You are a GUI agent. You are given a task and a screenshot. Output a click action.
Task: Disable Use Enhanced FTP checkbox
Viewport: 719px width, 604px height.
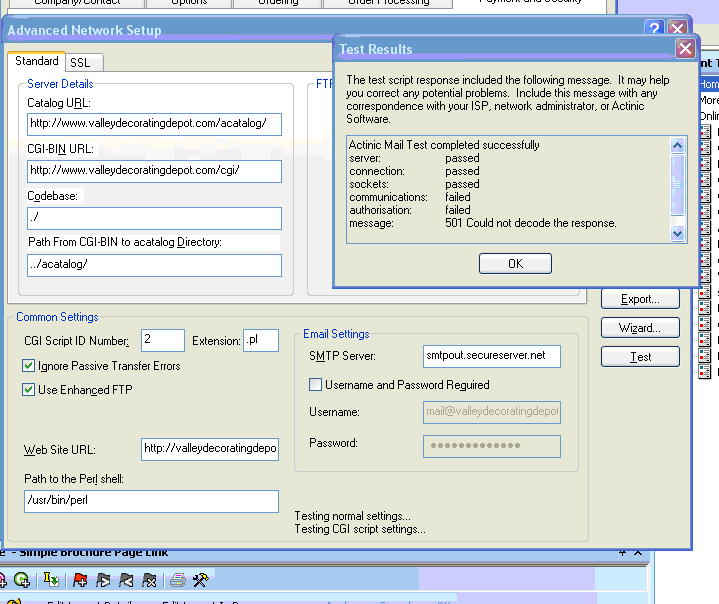click(x=29, y=389)
